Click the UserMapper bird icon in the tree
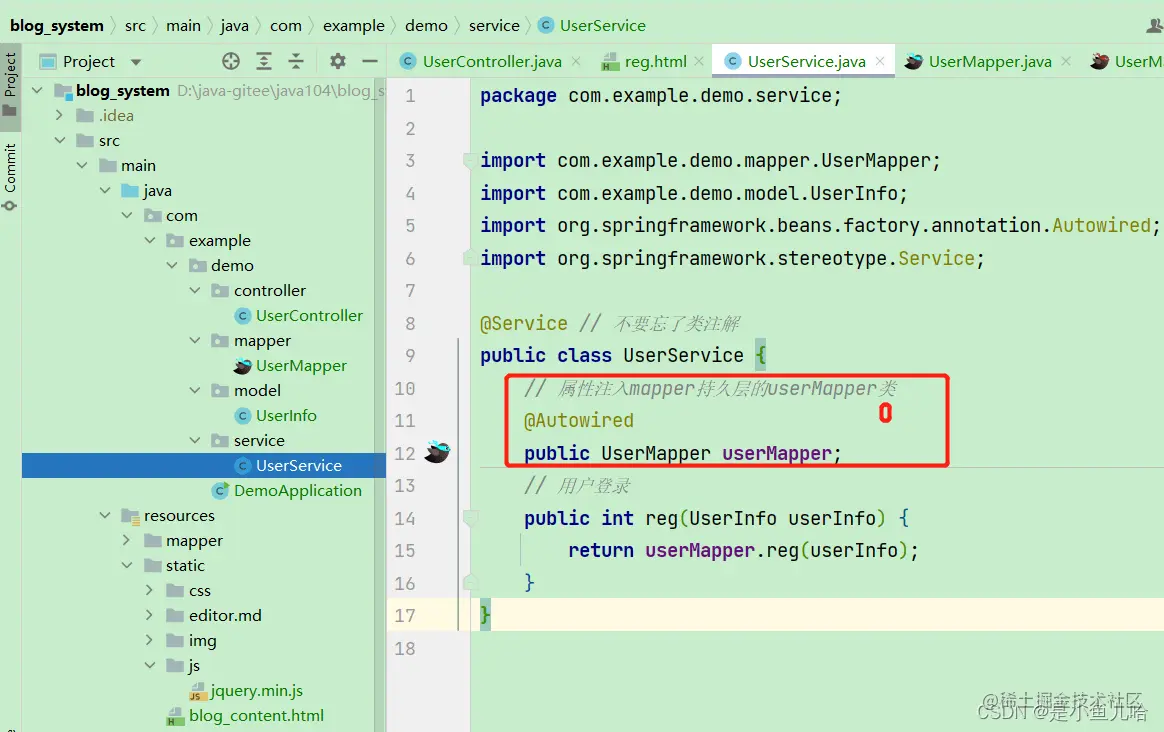The image size is (1164, 732). [242, 365]
